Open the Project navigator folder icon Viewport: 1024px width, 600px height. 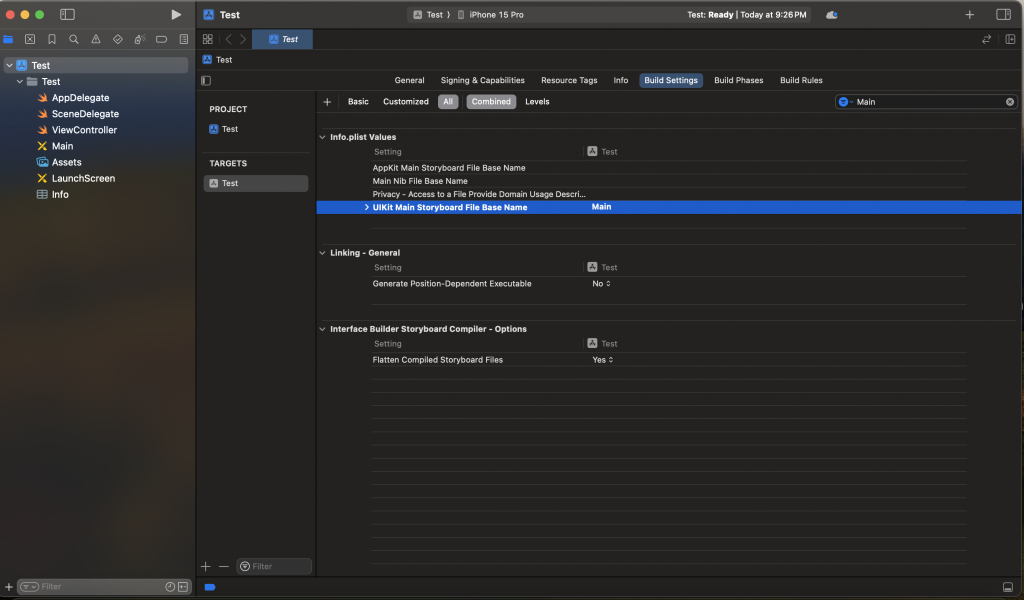coord(8,39)
